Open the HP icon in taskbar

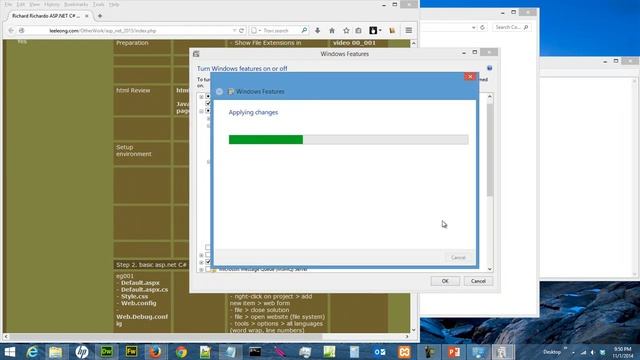(82, 352)
